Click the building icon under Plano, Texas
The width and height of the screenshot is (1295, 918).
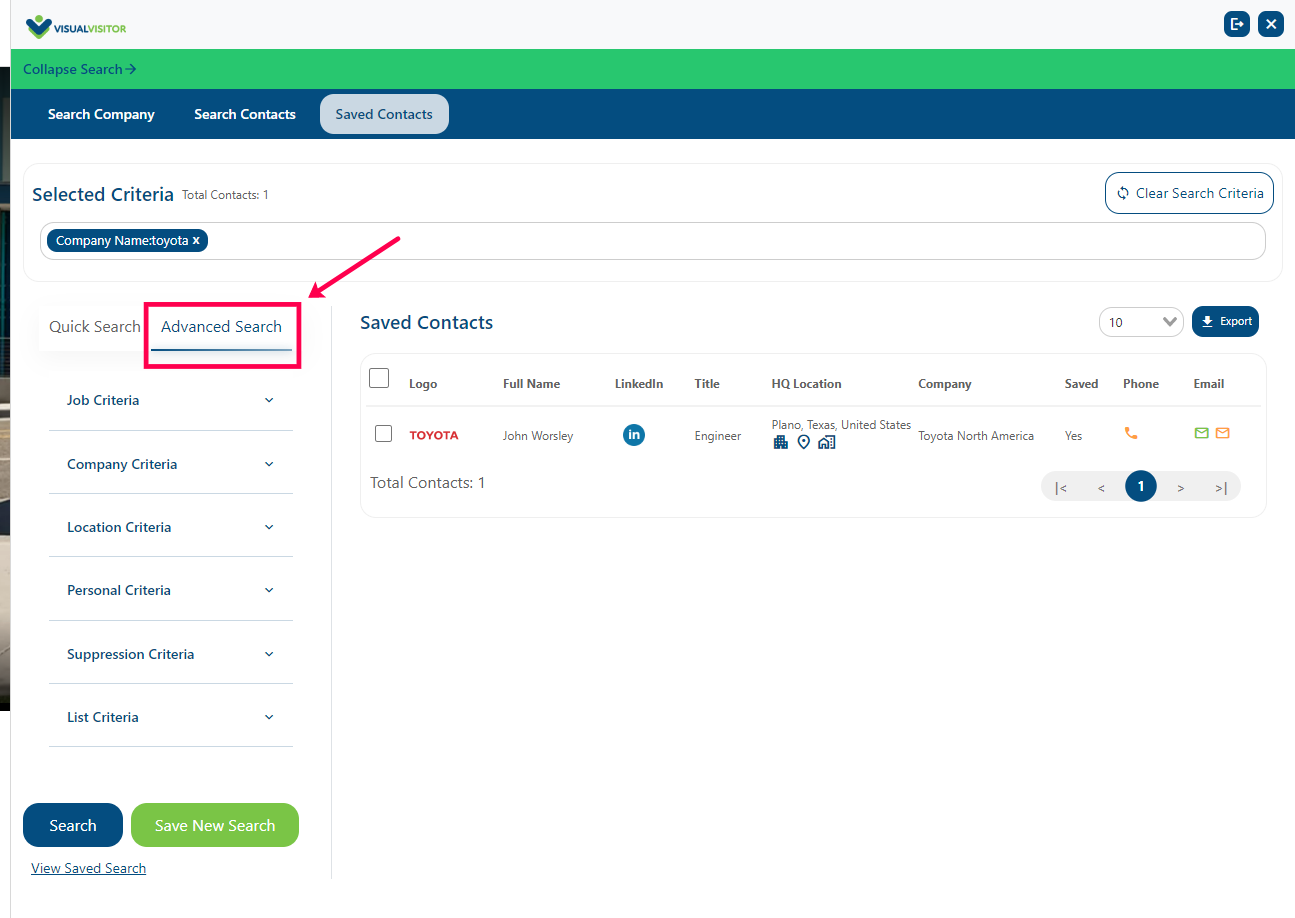point(781,442)
